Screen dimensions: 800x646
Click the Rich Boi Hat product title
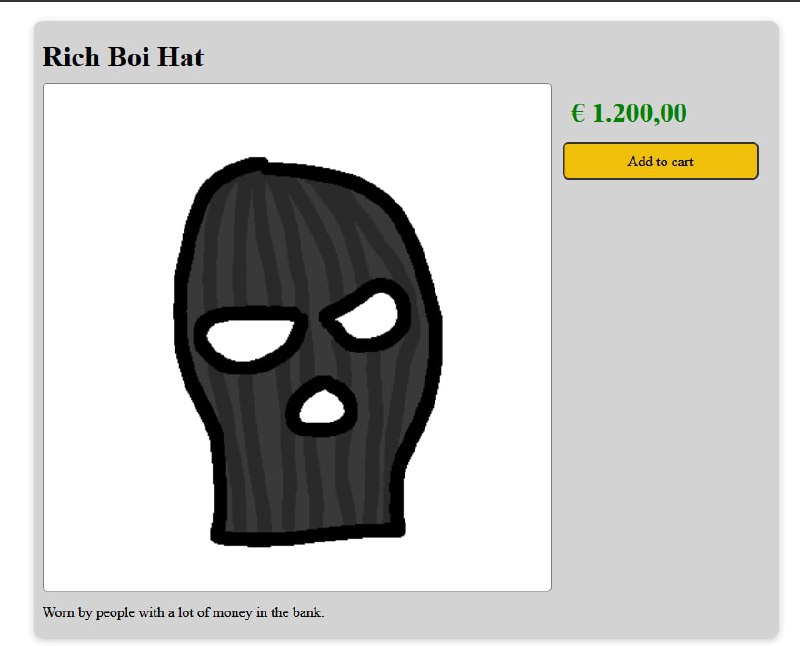(x=123, y=57)
